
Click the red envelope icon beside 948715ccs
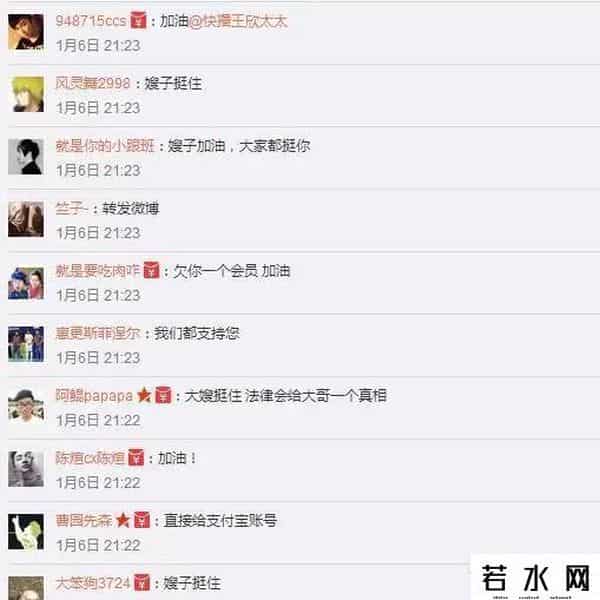(x=138, y=20)
